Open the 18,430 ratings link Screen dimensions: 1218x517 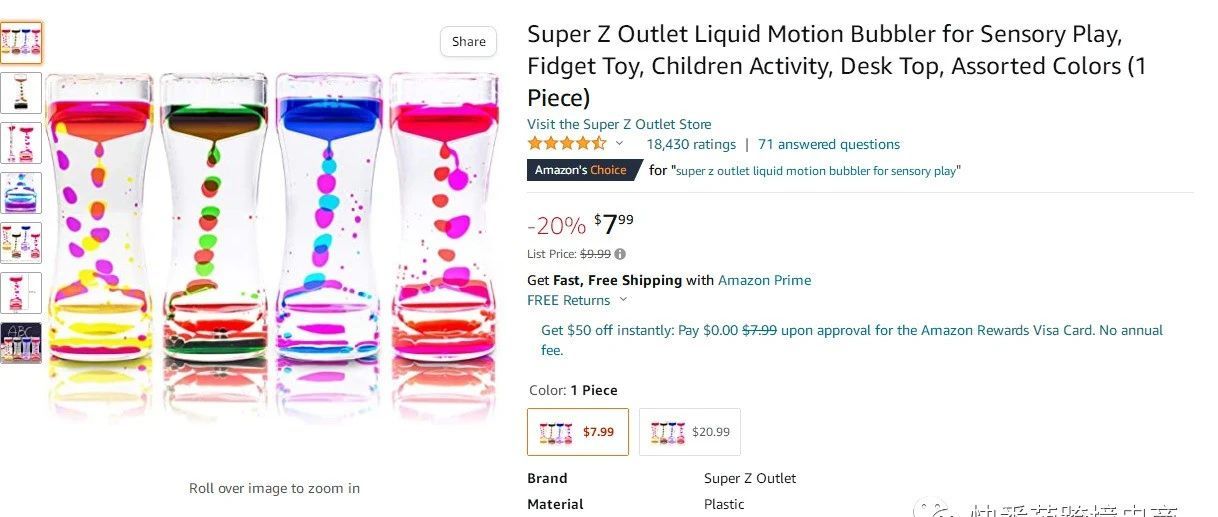click(x=691, y=144)
